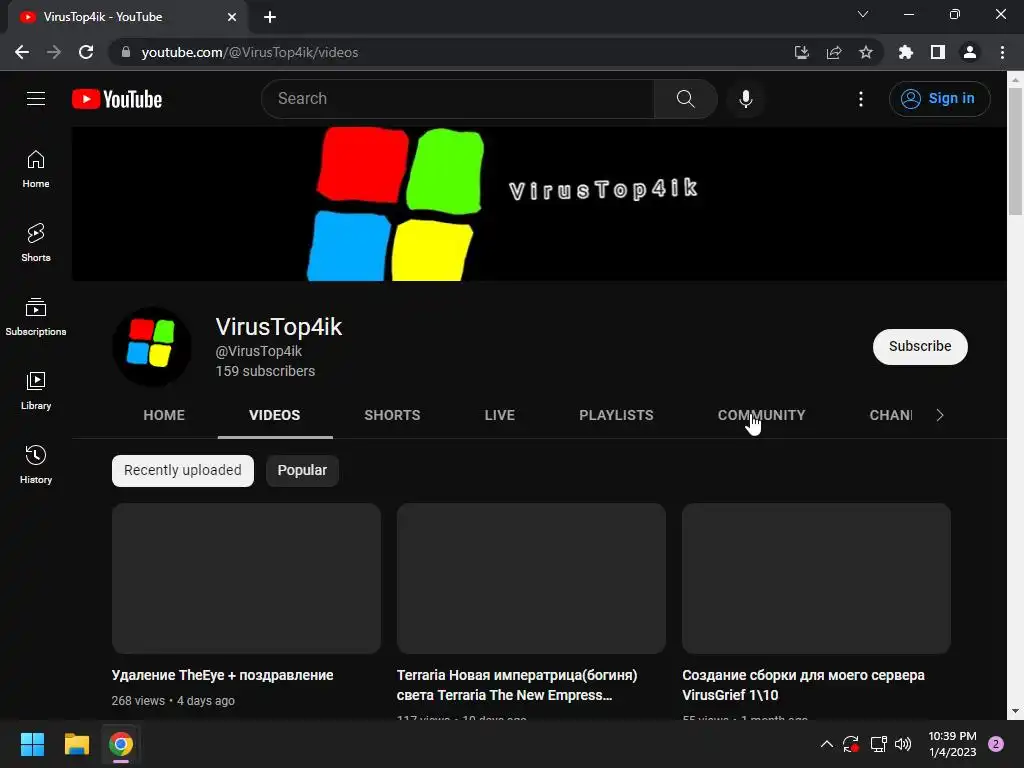Switch to the HOME channel tab
Viewport: 1024px width, 768px height.
[164, 415]
